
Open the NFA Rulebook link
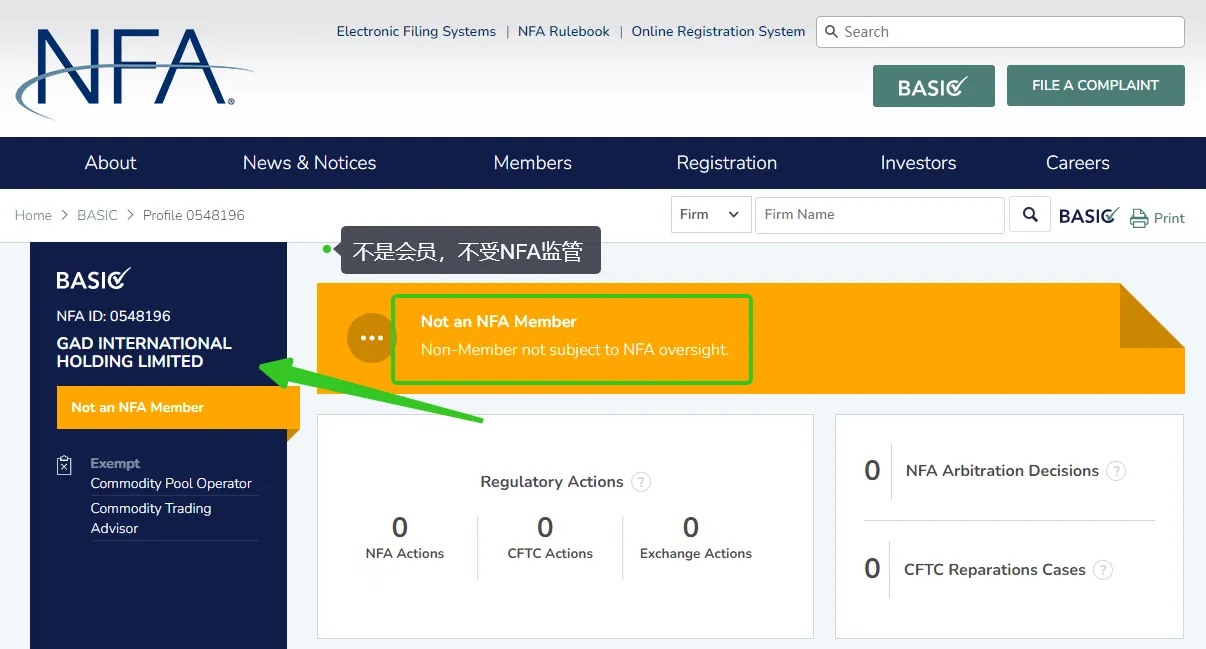564,31
